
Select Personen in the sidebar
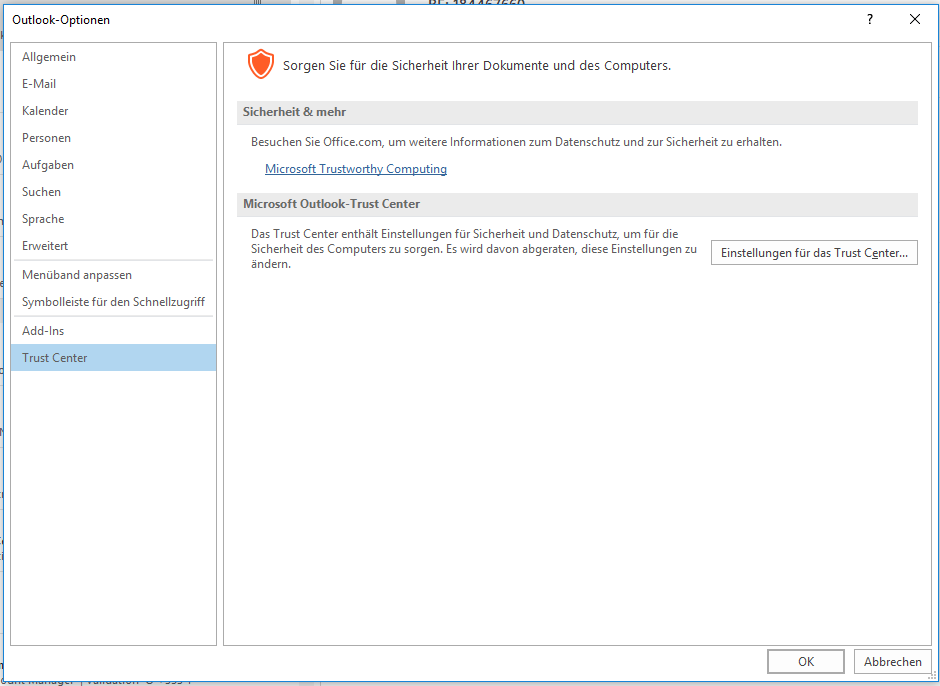[x=46, y=138]
